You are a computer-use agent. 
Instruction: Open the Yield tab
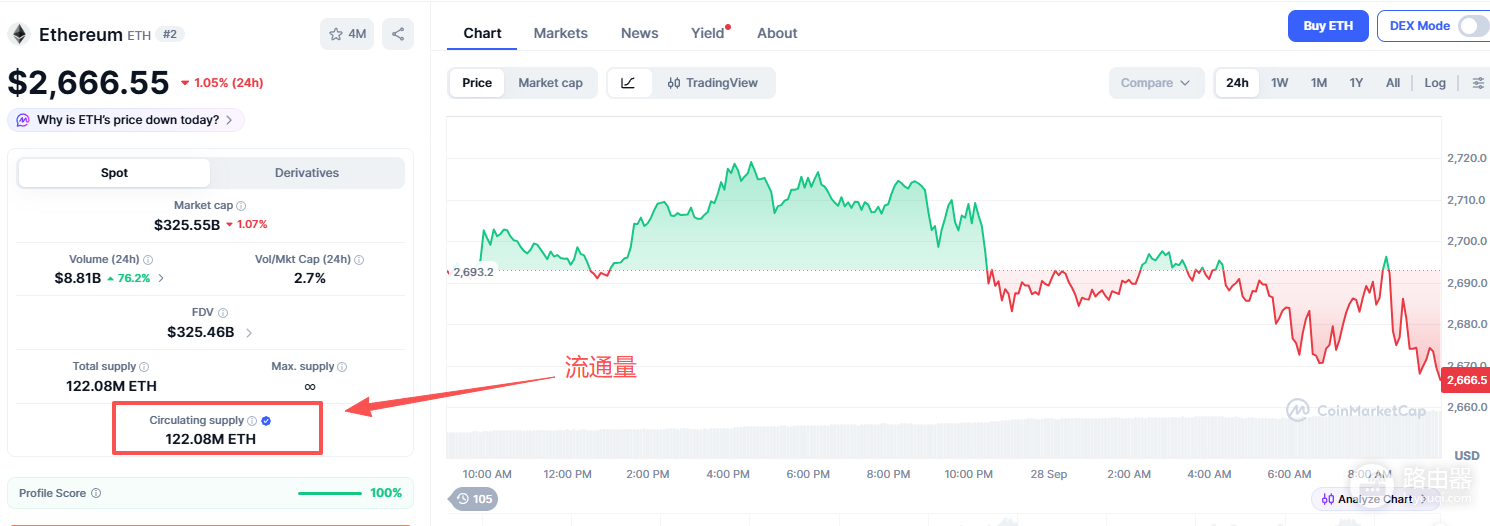tap(708, 33)
